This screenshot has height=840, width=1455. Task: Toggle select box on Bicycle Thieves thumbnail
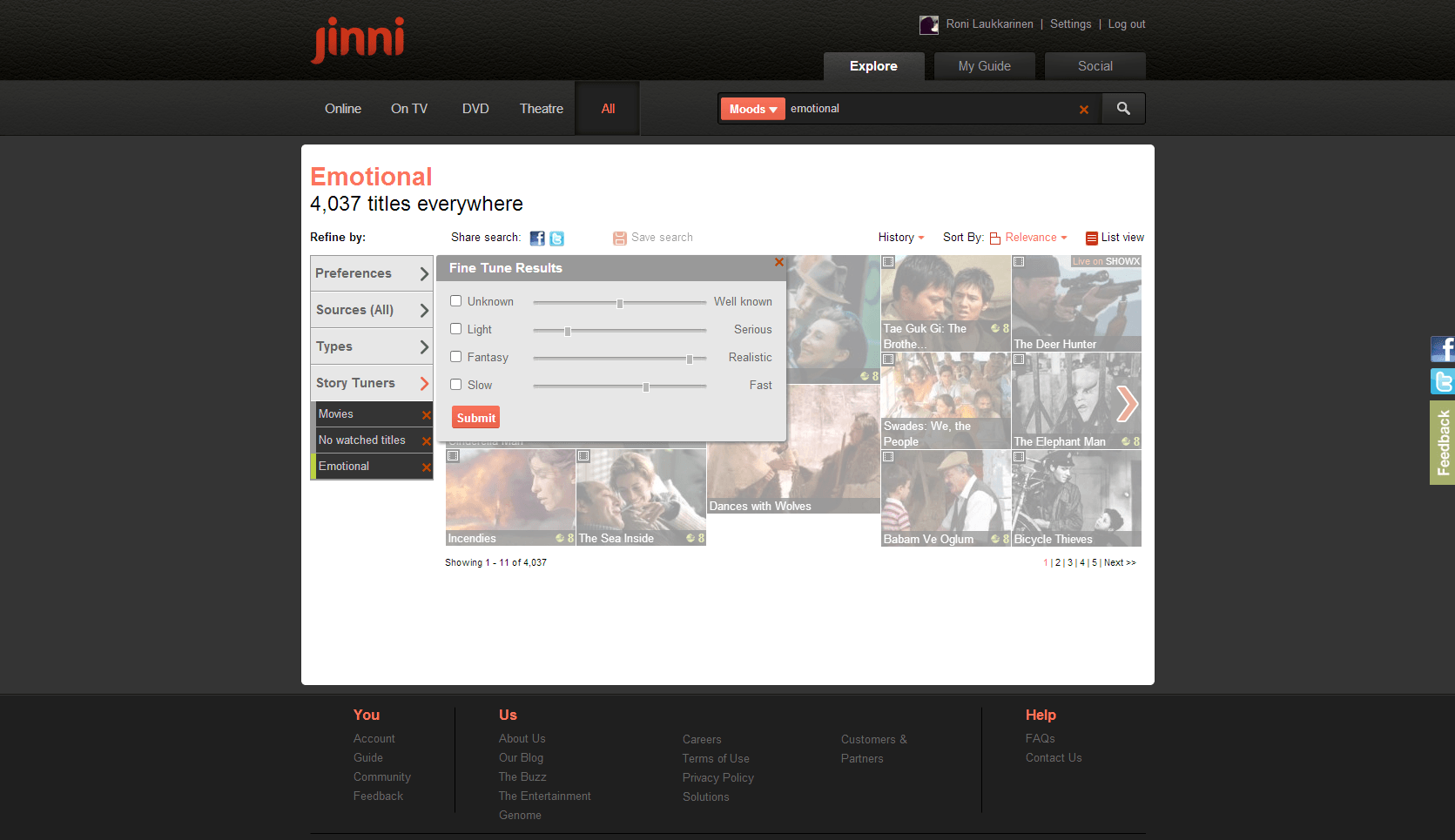coord(1019,456)
